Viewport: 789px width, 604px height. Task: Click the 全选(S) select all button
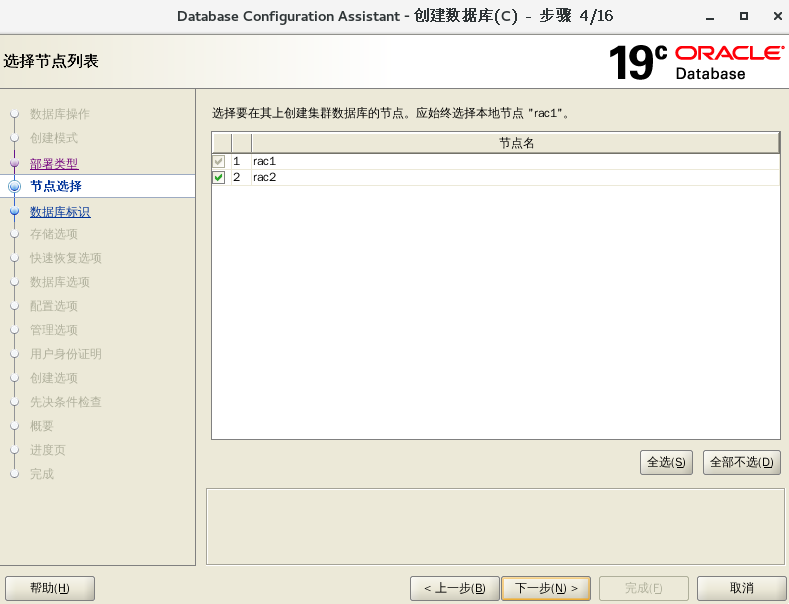[667, 462]
